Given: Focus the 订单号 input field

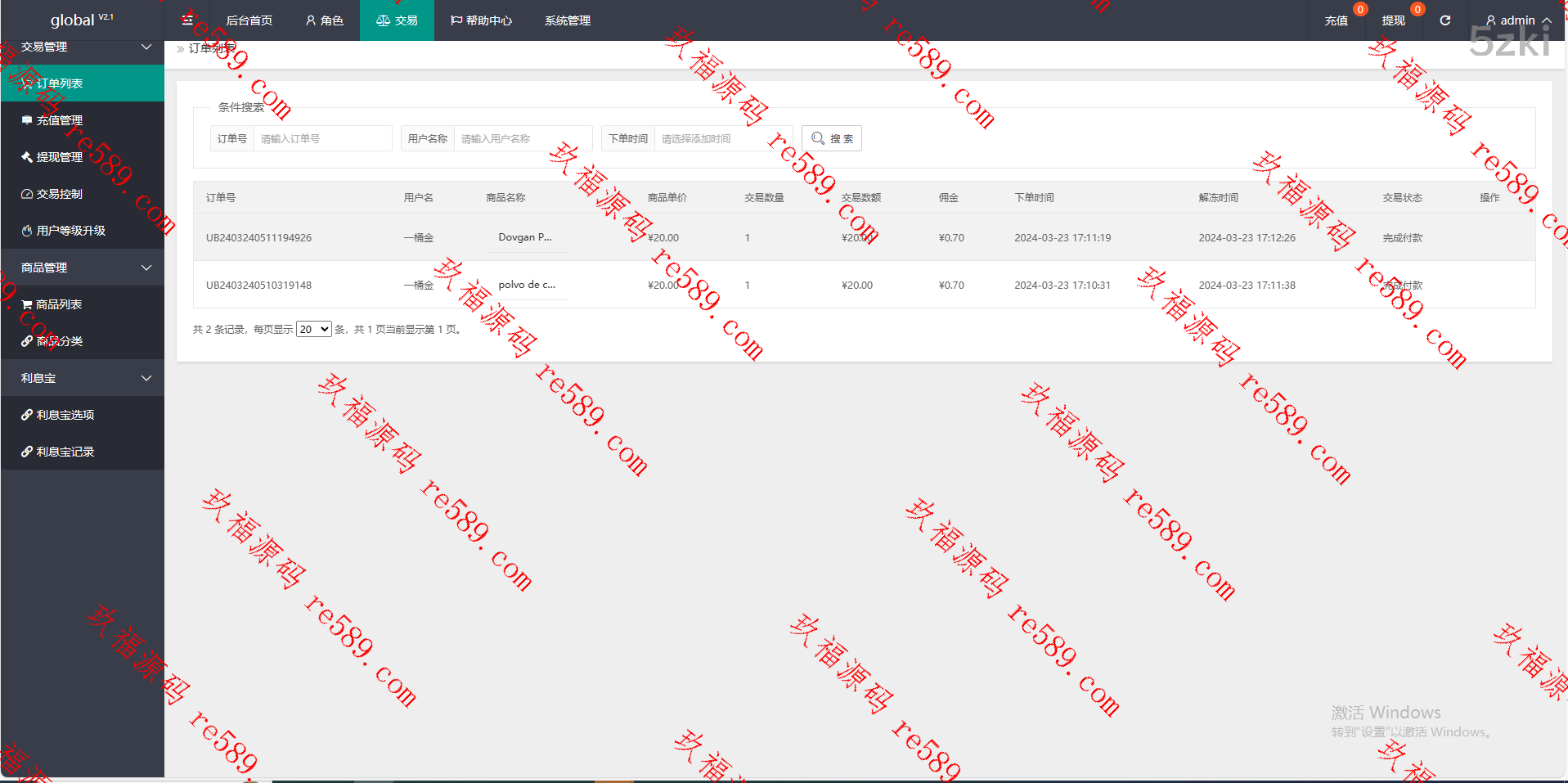Looking at the screenshot, I should point(322,138).
